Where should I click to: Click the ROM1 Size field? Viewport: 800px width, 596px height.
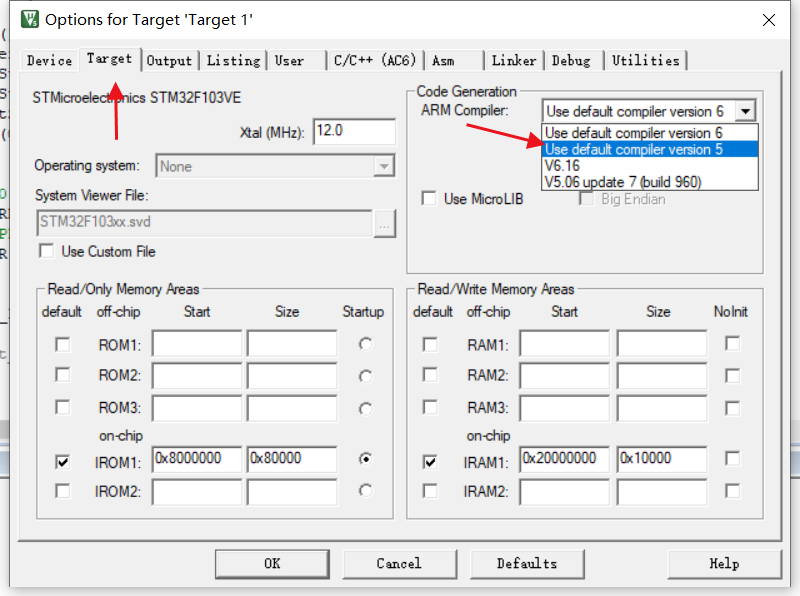tap(292, 343)
